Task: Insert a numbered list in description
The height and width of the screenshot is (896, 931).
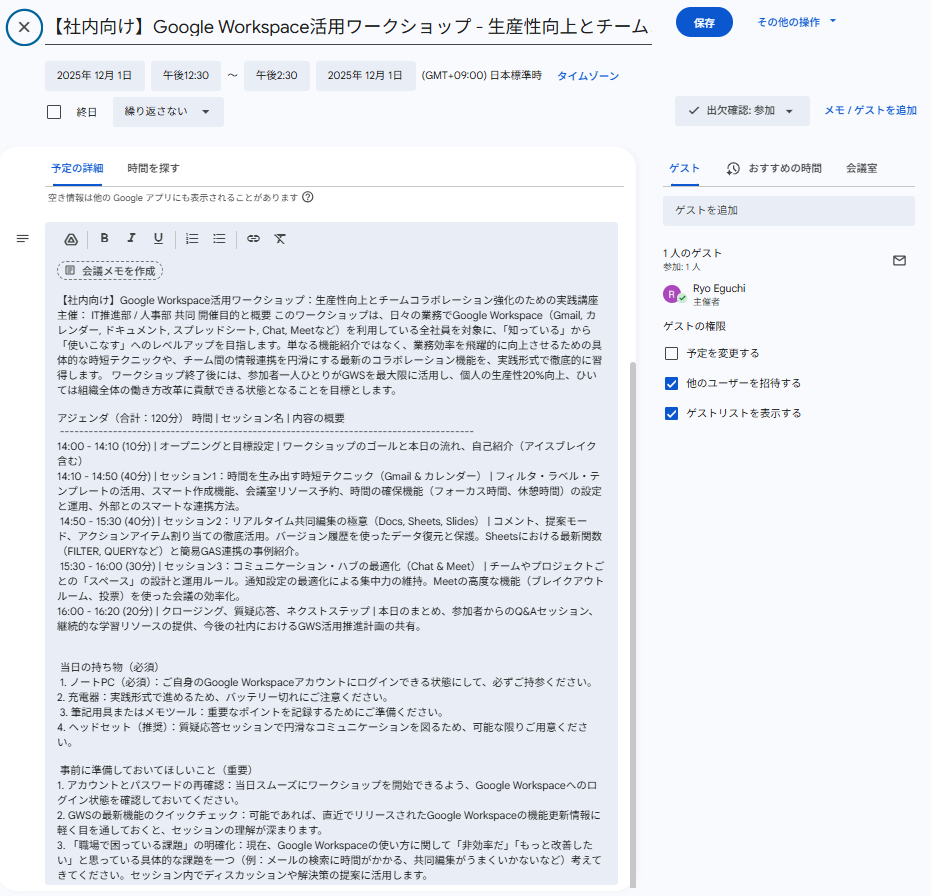Action: tap(192, 239)
